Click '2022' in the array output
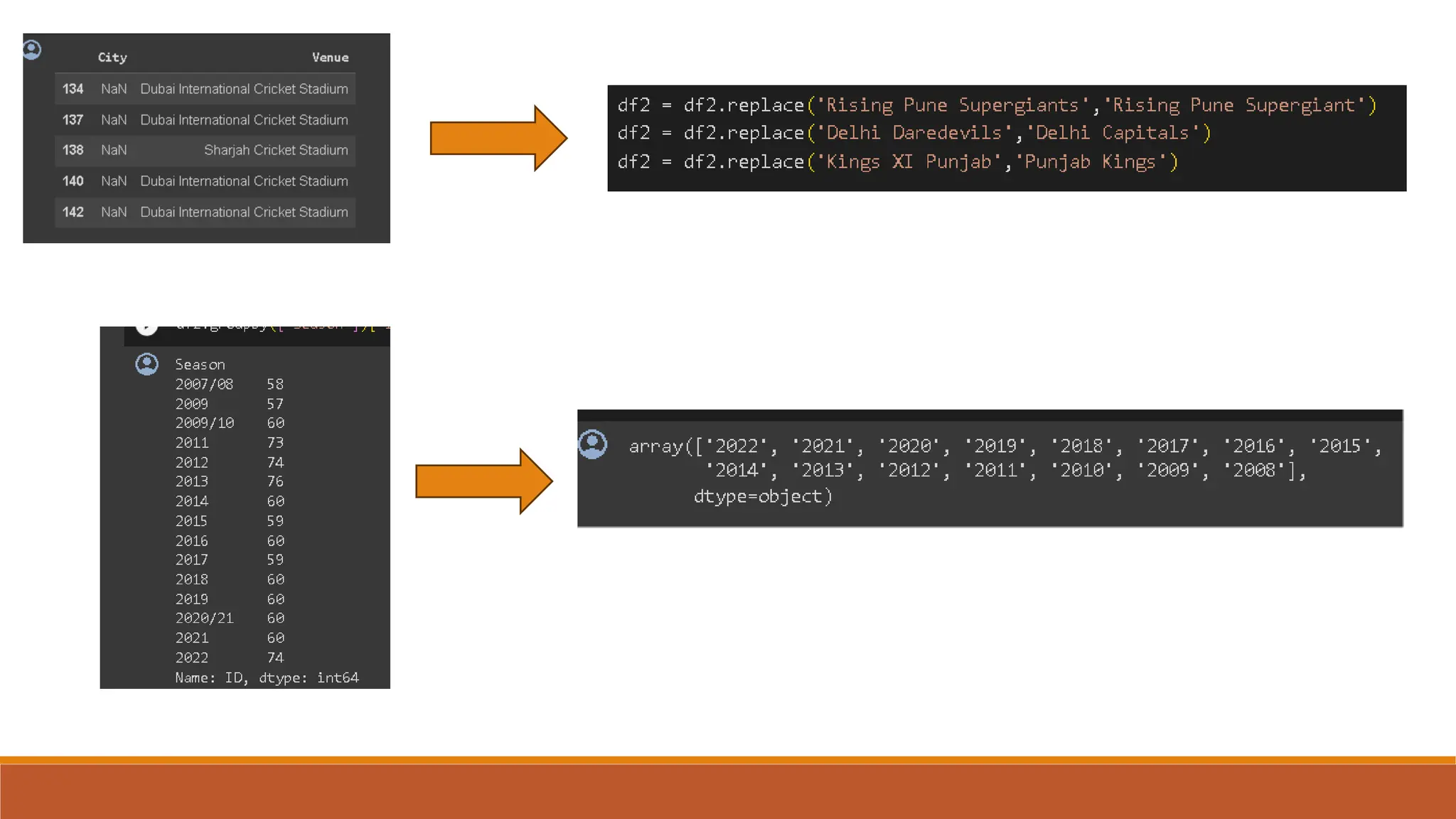This screenshot has height=819, width=1456. pyautogui.click(x=737, y=446)
